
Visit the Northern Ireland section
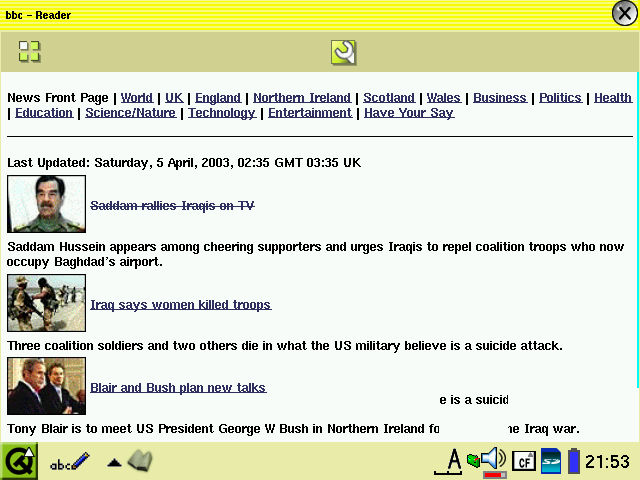(x=302, y=98)
